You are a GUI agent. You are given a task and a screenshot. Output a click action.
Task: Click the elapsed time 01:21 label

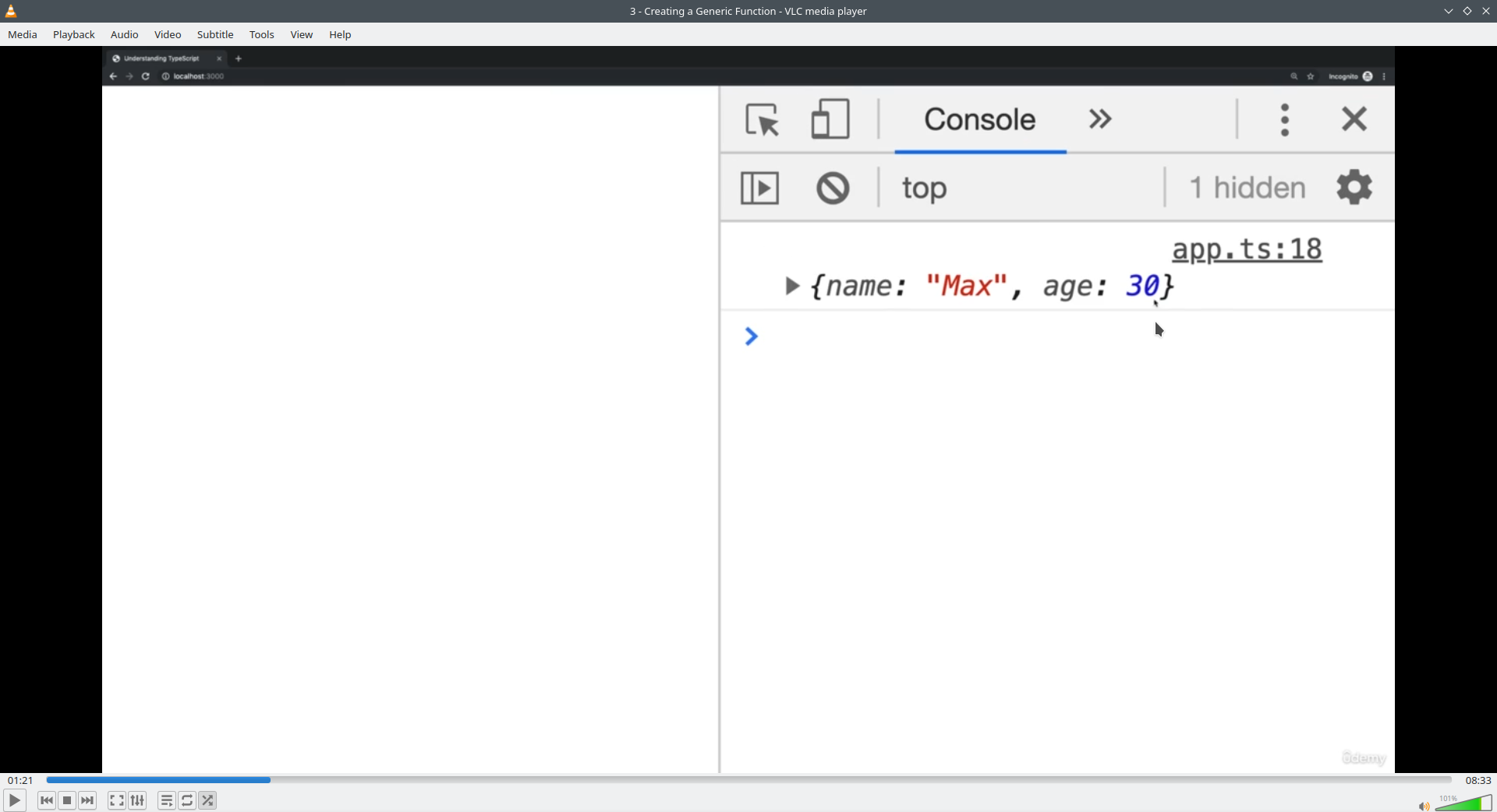coord(20,780)
